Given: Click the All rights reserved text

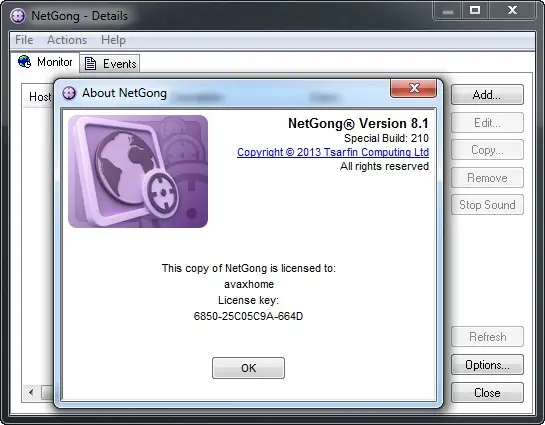Looking at the screenshot, I should coord(384,166).
